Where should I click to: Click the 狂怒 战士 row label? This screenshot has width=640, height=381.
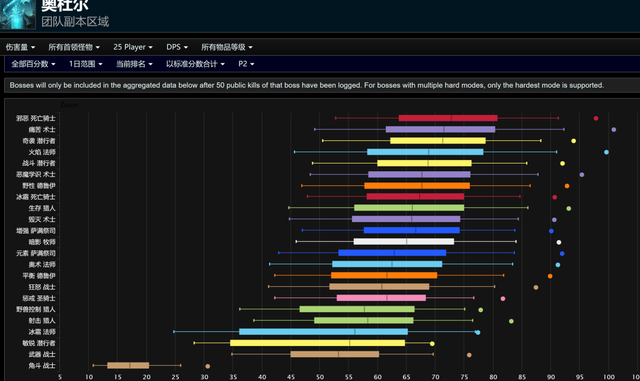pos(42,287)
